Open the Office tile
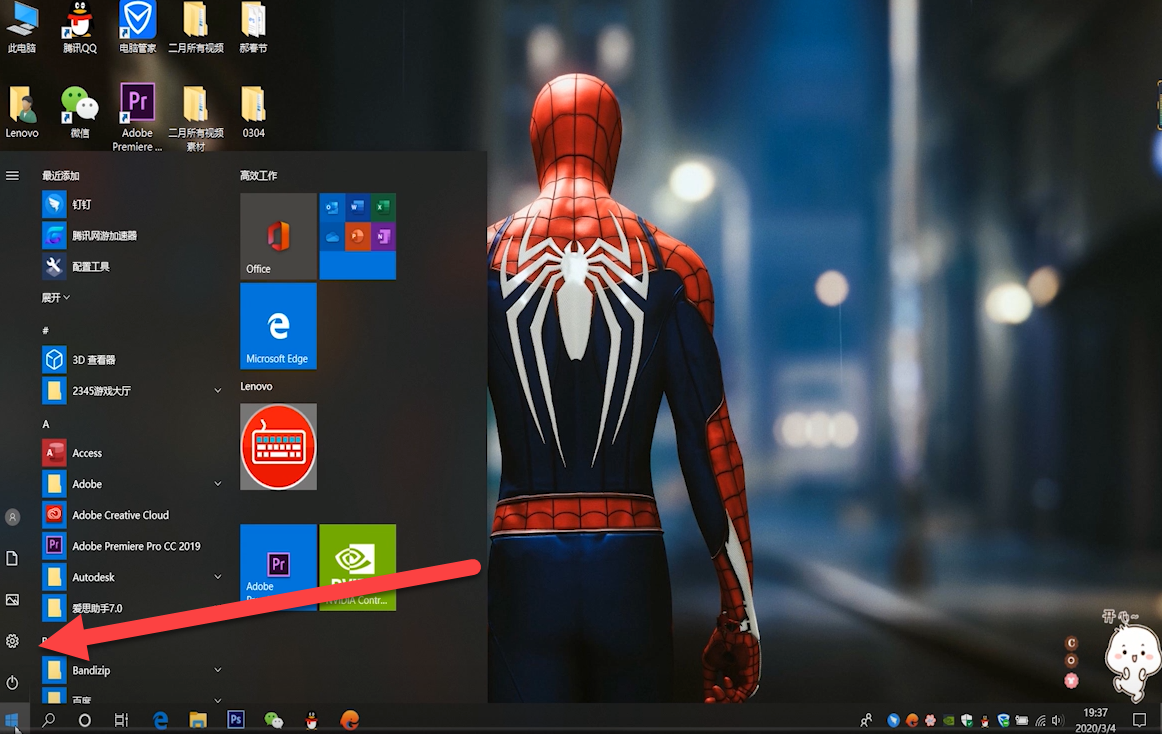Image resolution: width=1162 pixels, height=734 pixels. [278, 236]
